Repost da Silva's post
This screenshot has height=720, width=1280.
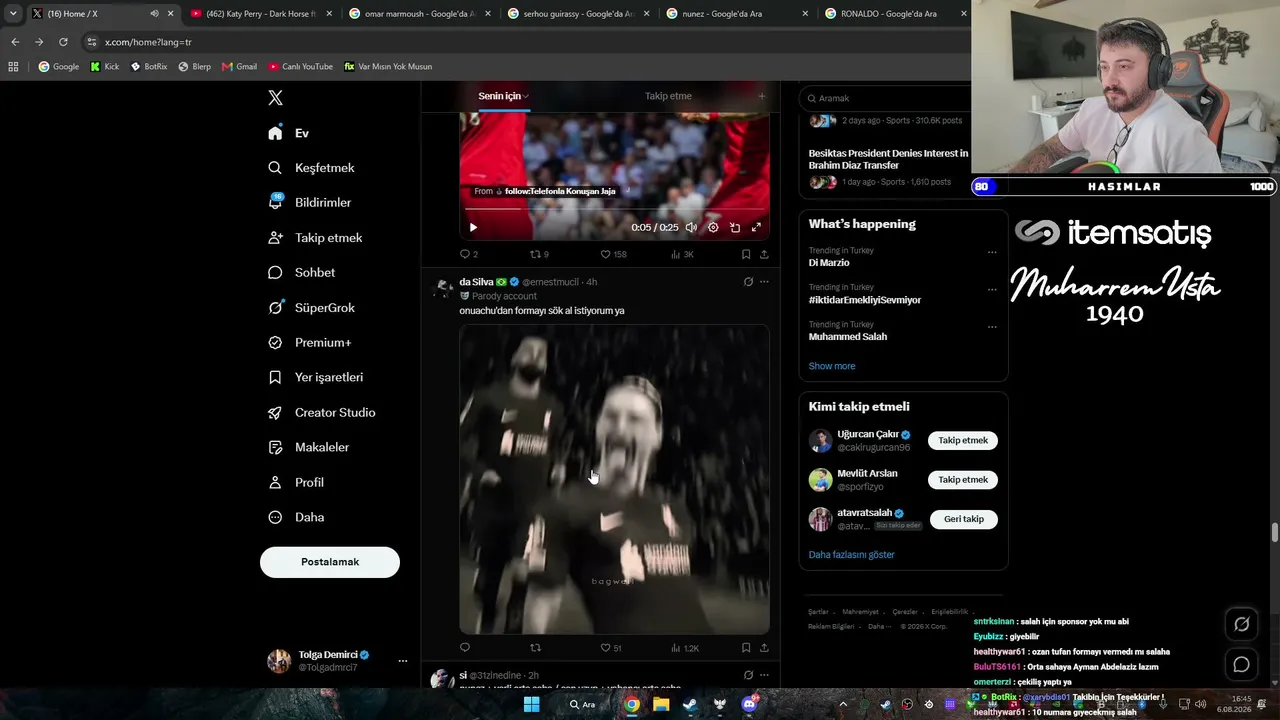click(535, 647)
